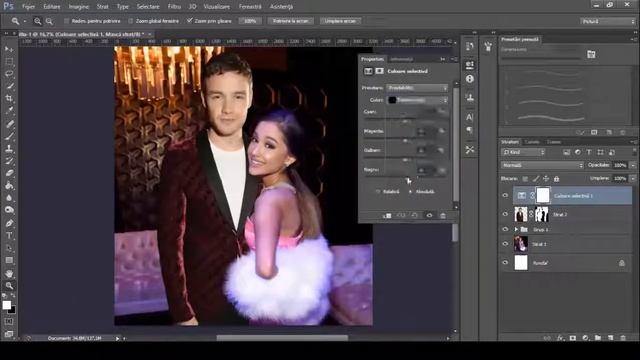The height and width of the screenshot is (360, 640).
Task: Click the horizontal canvas scrollbar
Action: 282,338
